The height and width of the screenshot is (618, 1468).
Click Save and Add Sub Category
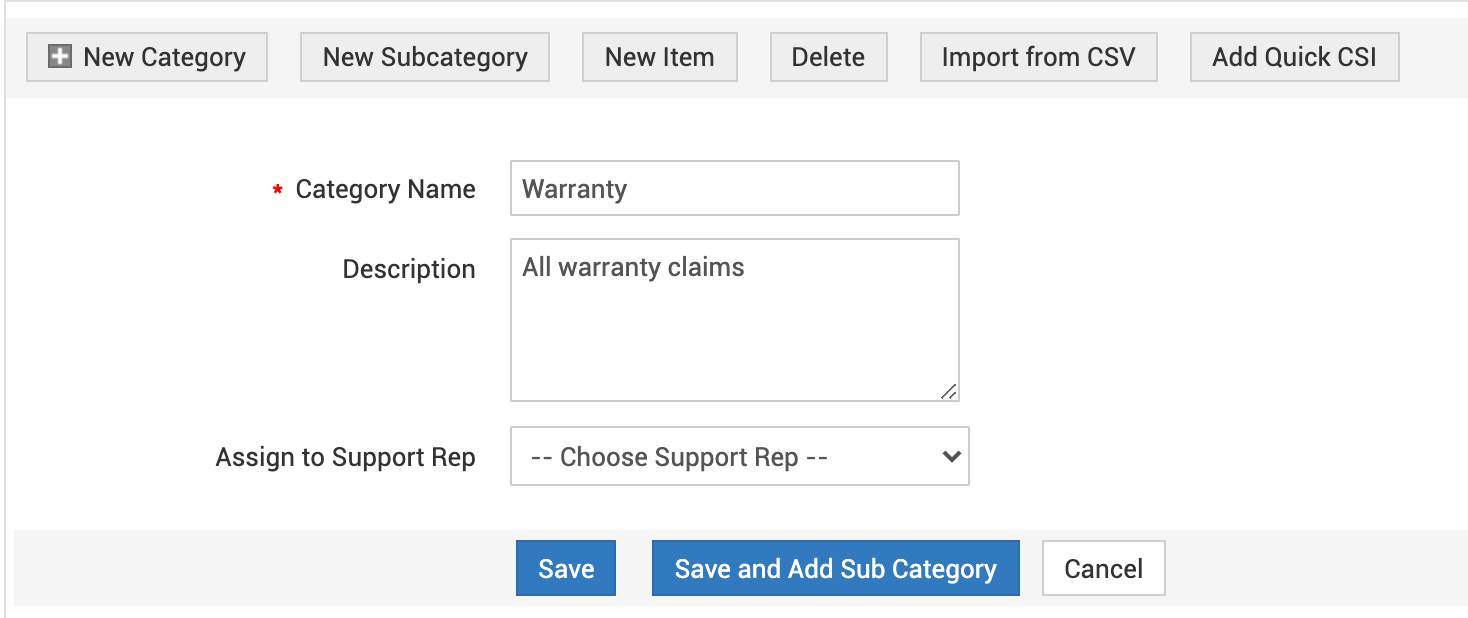pos(835,568)
